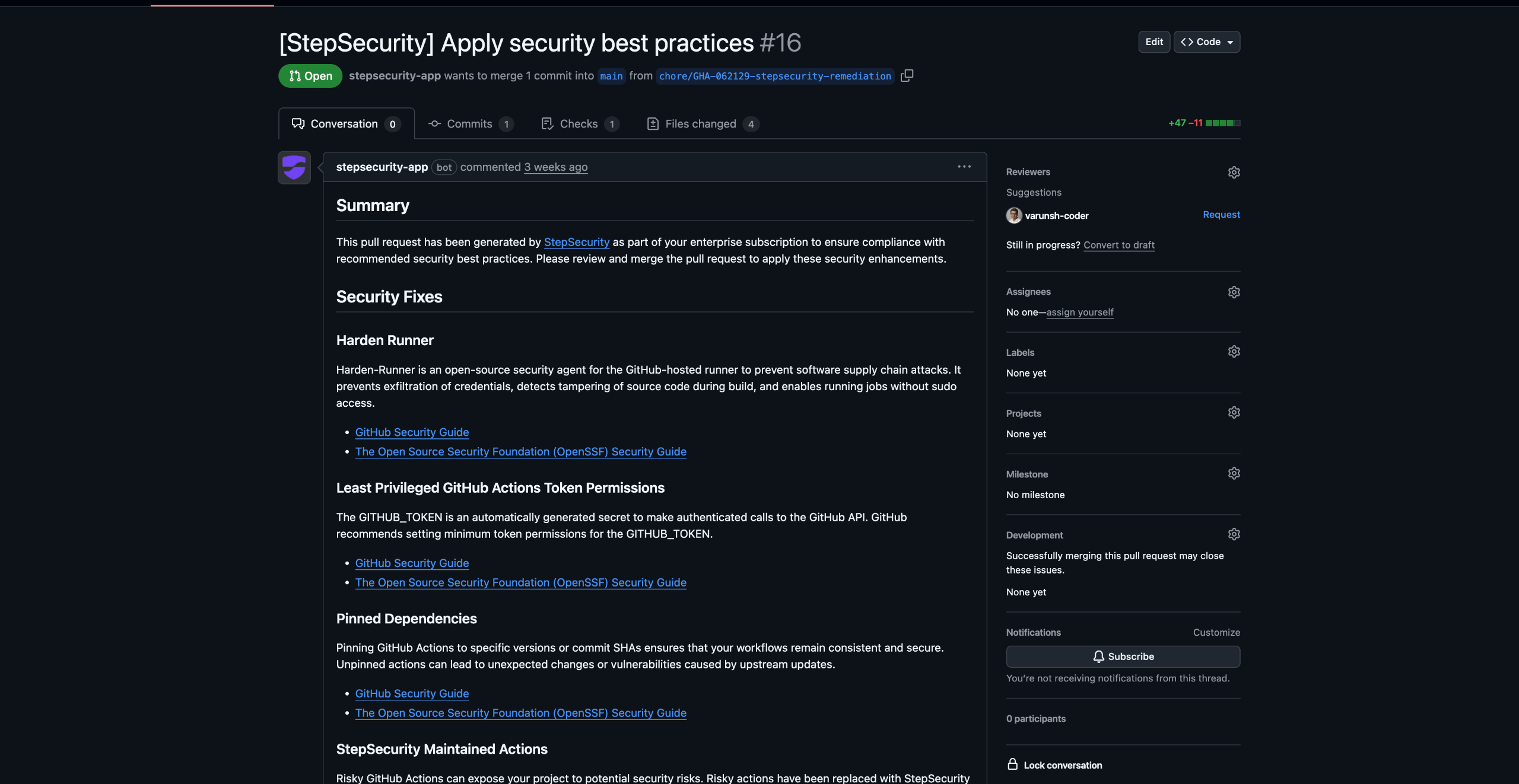The height and width of the screenshot is (784, 1519).
Task: Open Assignees gear settings
Action: pos(1234,292)
